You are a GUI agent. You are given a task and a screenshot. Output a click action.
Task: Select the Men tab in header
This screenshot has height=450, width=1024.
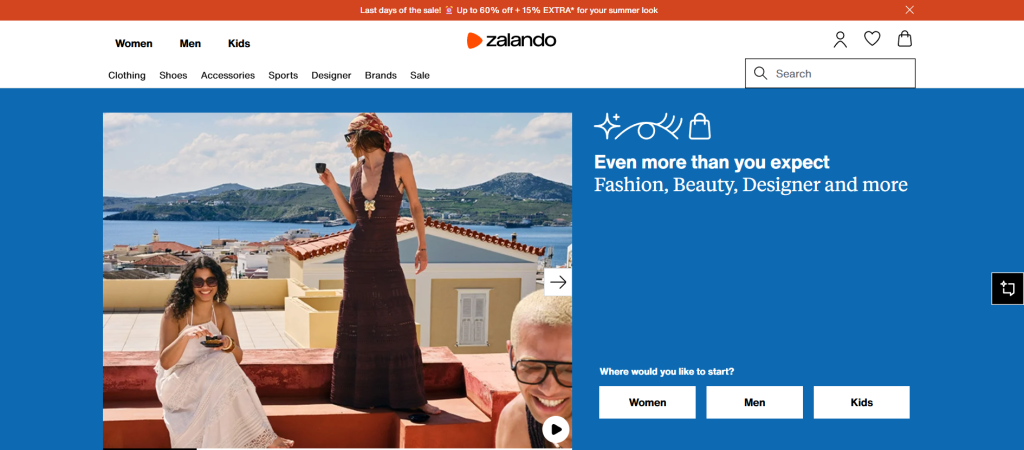pyautogui.click(x=190, y=44)
